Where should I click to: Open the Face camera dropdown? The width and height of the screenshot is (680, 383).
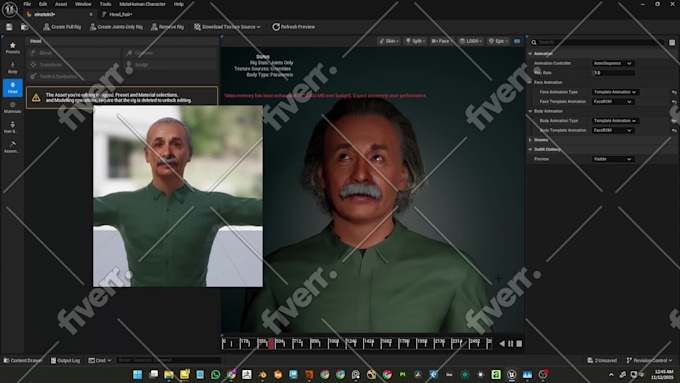coord(441,41)
